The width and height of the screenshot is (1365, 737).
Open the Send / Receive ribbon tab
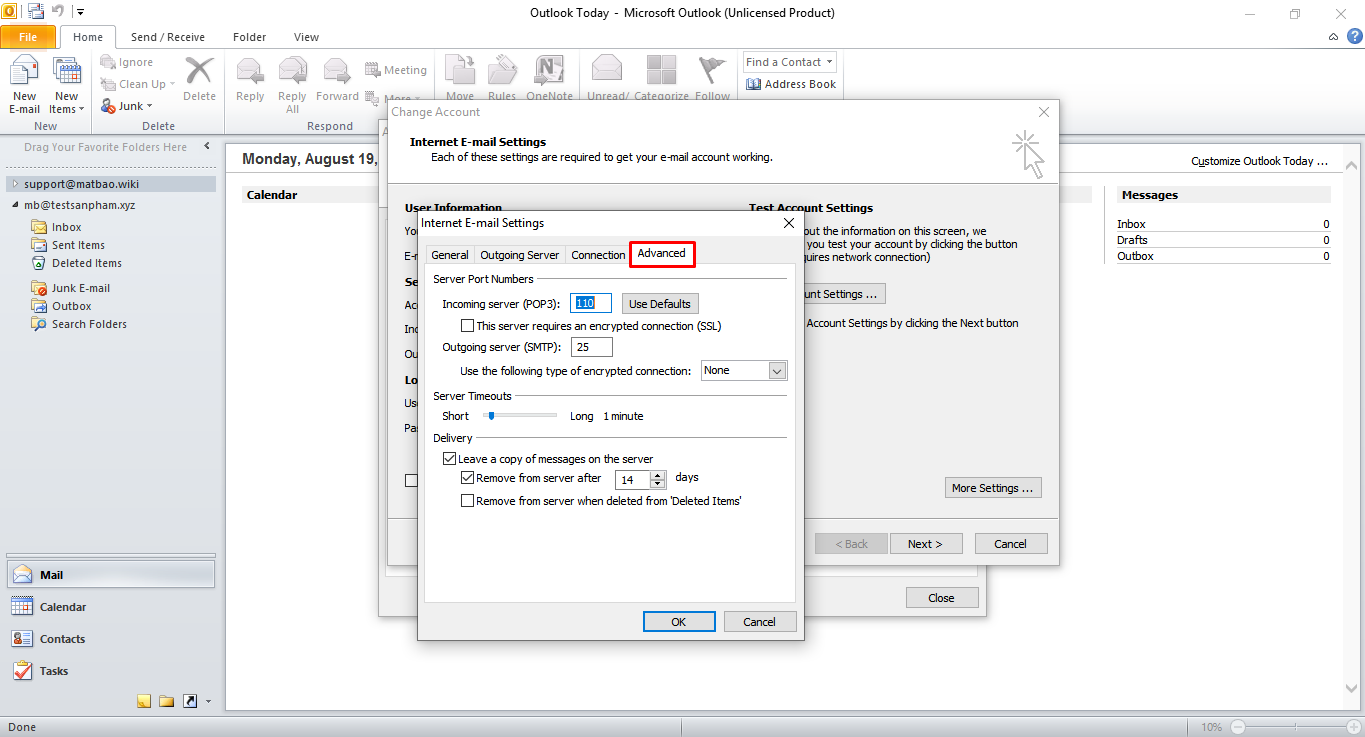pyautogui.click(x=167, y=37)
